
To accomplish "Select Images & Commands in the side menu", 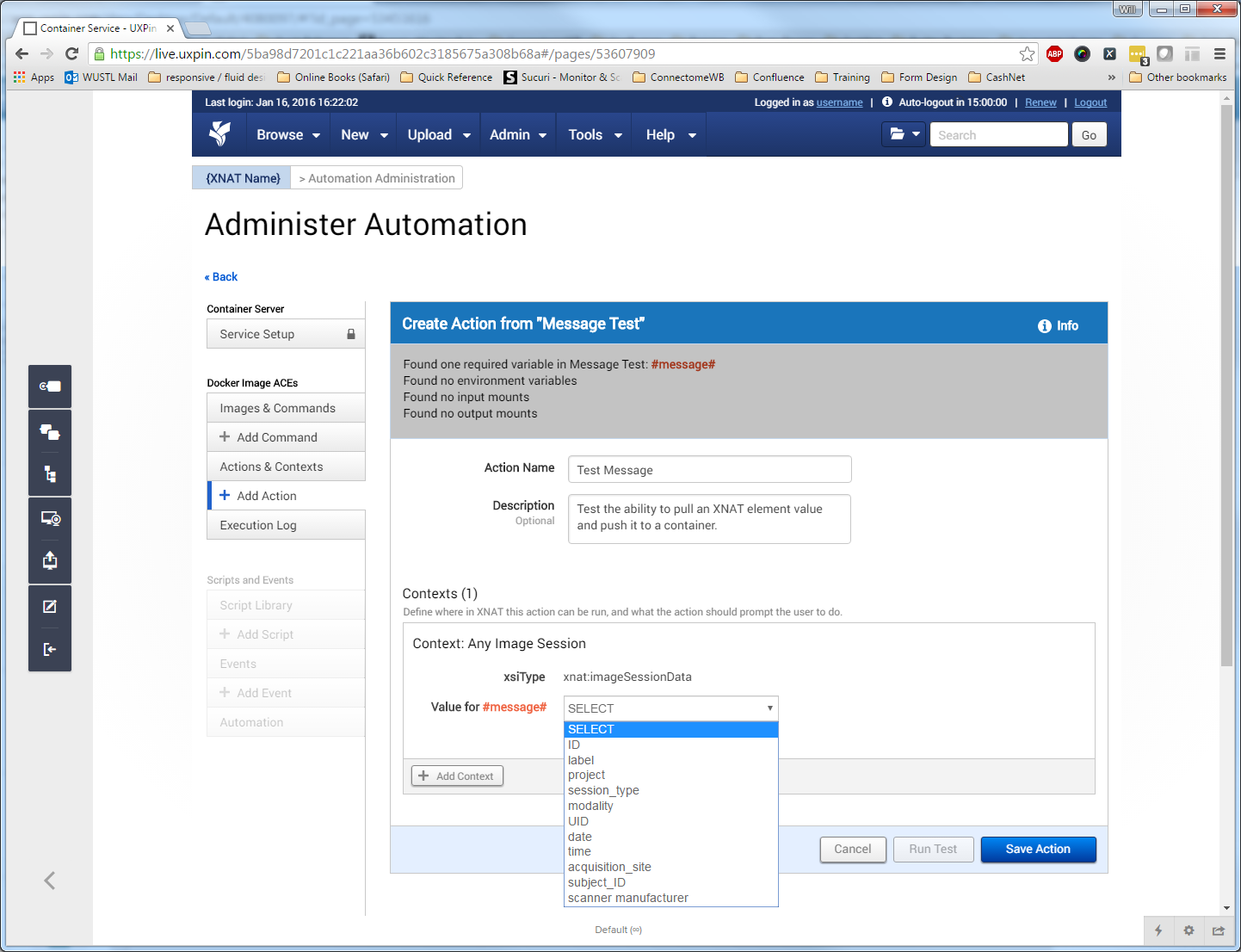I will [x=277, y=408].
